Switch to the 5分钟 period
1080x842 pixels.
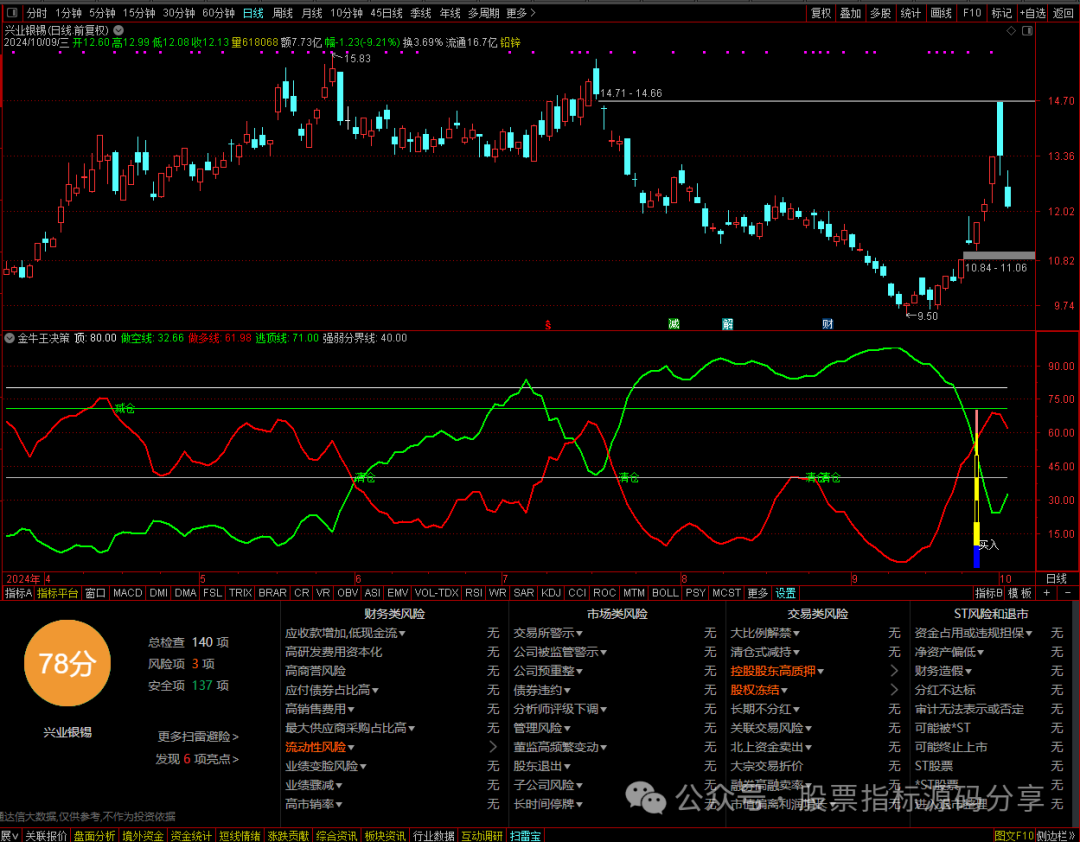point(101,13)
